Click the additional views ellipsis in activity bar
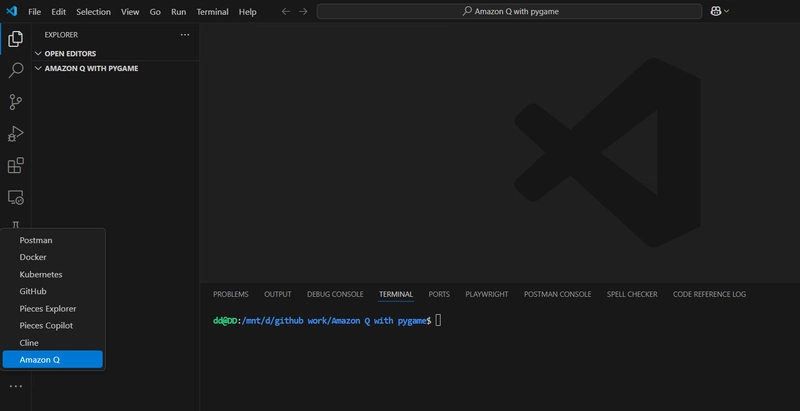This screenshot has width=800, height=411. click(x=16, y=386)
